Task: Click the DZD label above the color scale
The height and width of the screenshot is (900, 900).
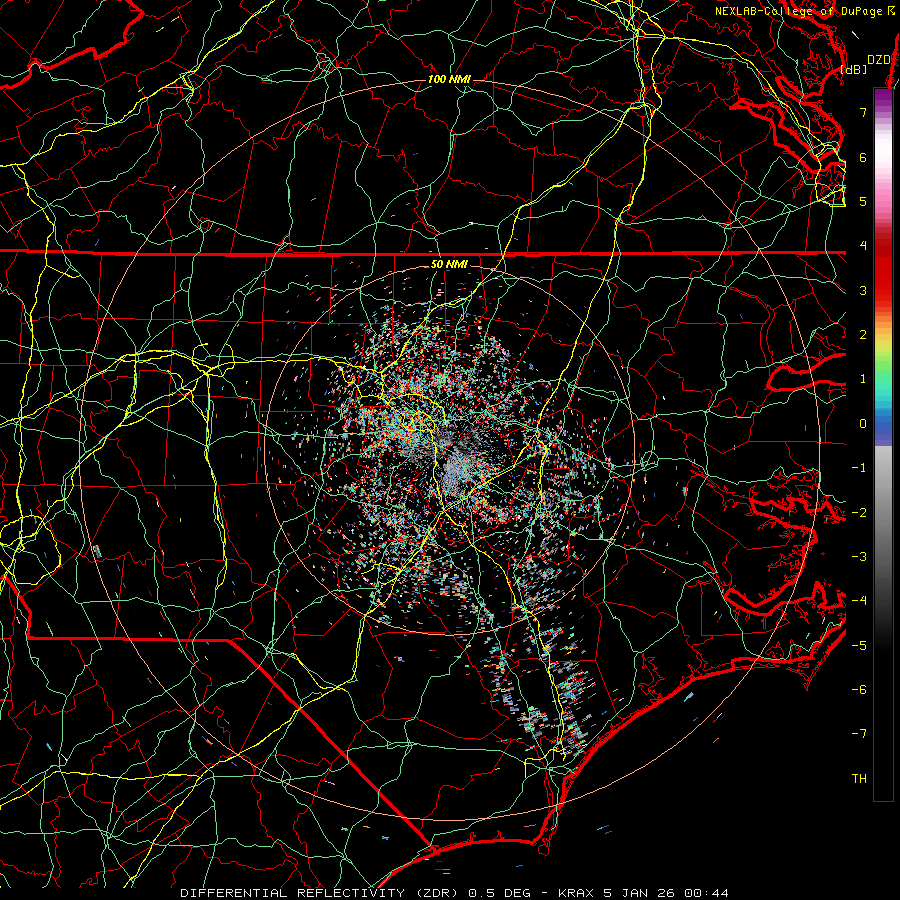Action: coord(878,60)
